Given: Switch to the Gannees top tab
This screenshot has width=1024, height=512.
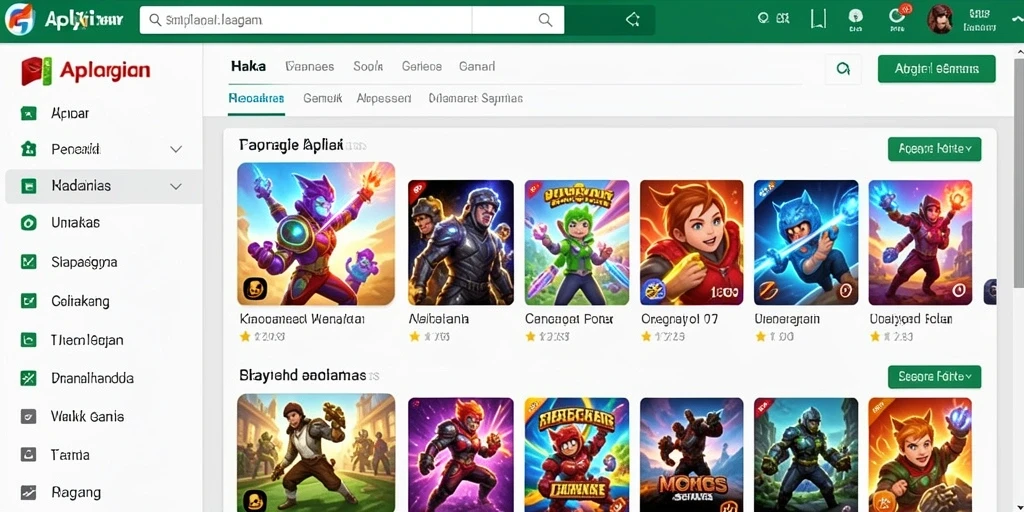Looking at the screenshot, I should pyautogui.click(x=310, y=67).
